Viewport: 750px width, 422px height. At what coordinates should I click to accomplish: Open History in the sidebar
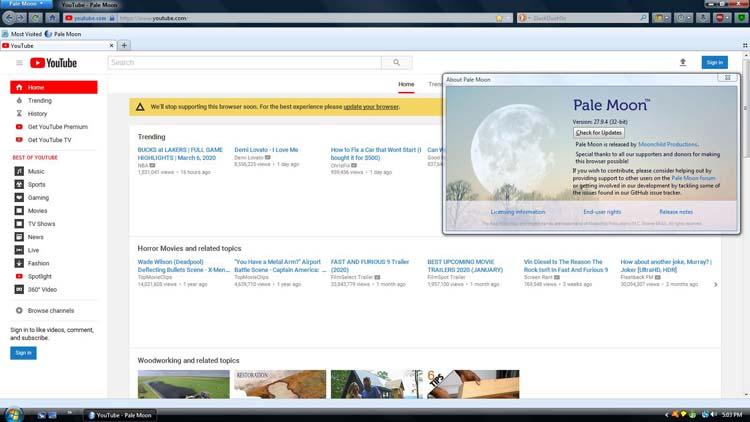[37, 114]
